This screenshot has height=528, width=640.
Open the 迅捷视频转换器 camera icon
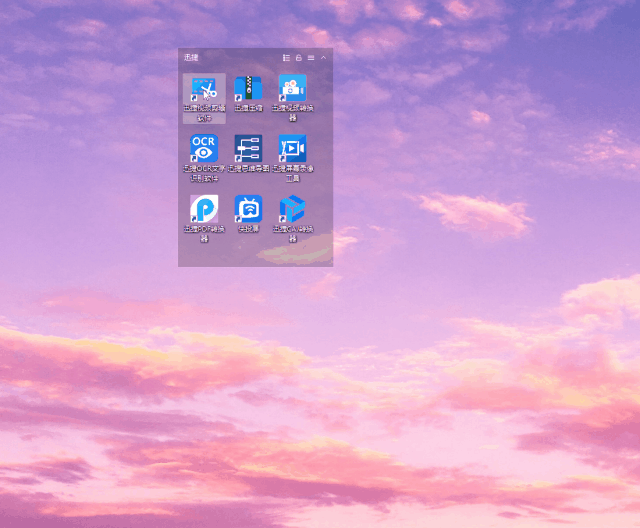[292, 89]
